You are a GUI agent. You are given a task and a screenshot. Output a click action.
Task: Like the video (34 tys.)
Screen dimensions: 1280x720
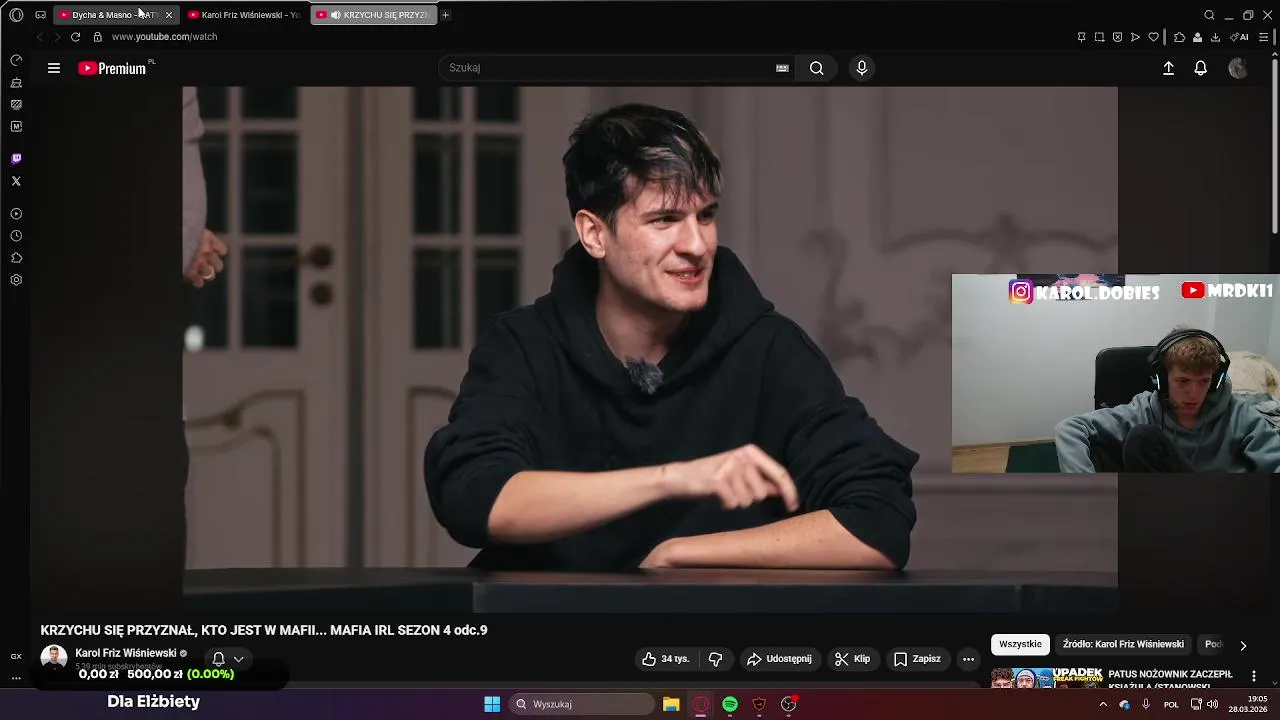(x=665, y=659)
